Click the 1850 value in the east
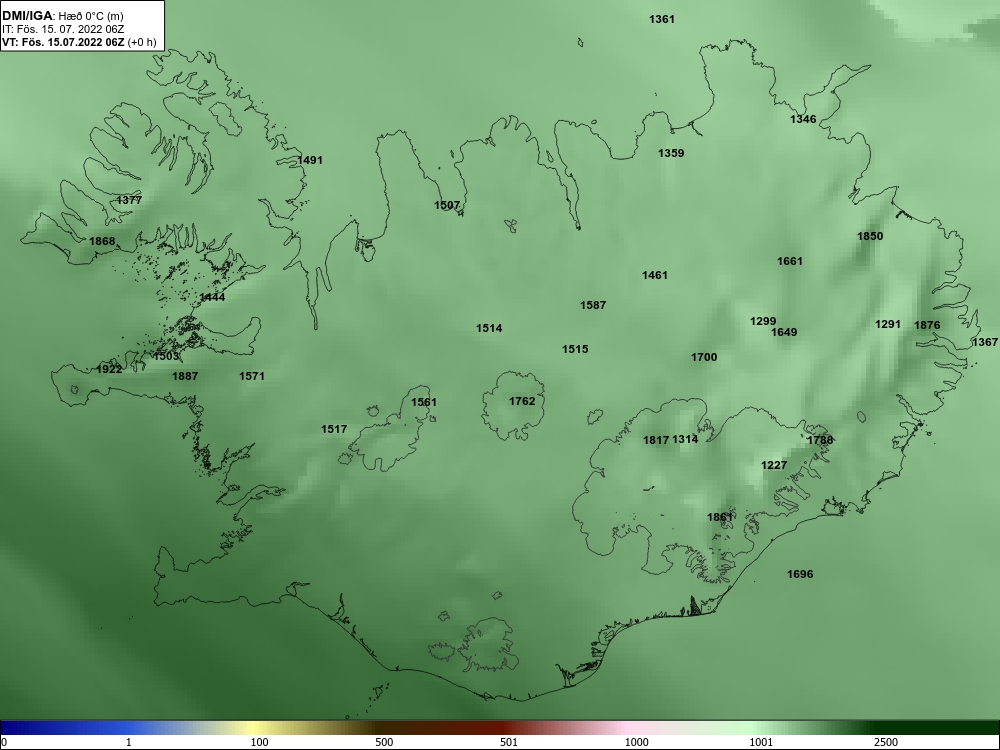The image size is (1000, 750). [870, 237]
